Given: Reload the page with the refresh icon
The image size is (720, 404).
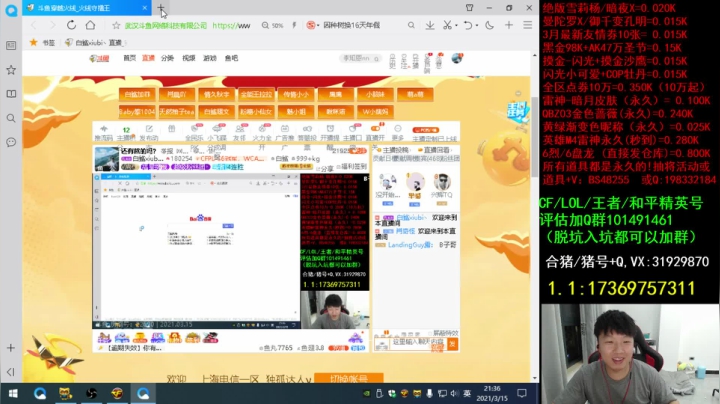Looking at the screenshot, I should (x=71, y=25).
